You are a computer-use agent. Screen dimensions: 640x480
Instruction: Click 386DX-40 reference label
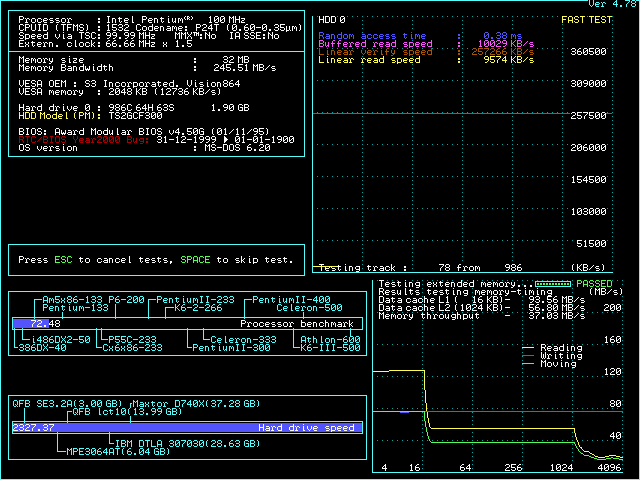[x=42, y=348]
